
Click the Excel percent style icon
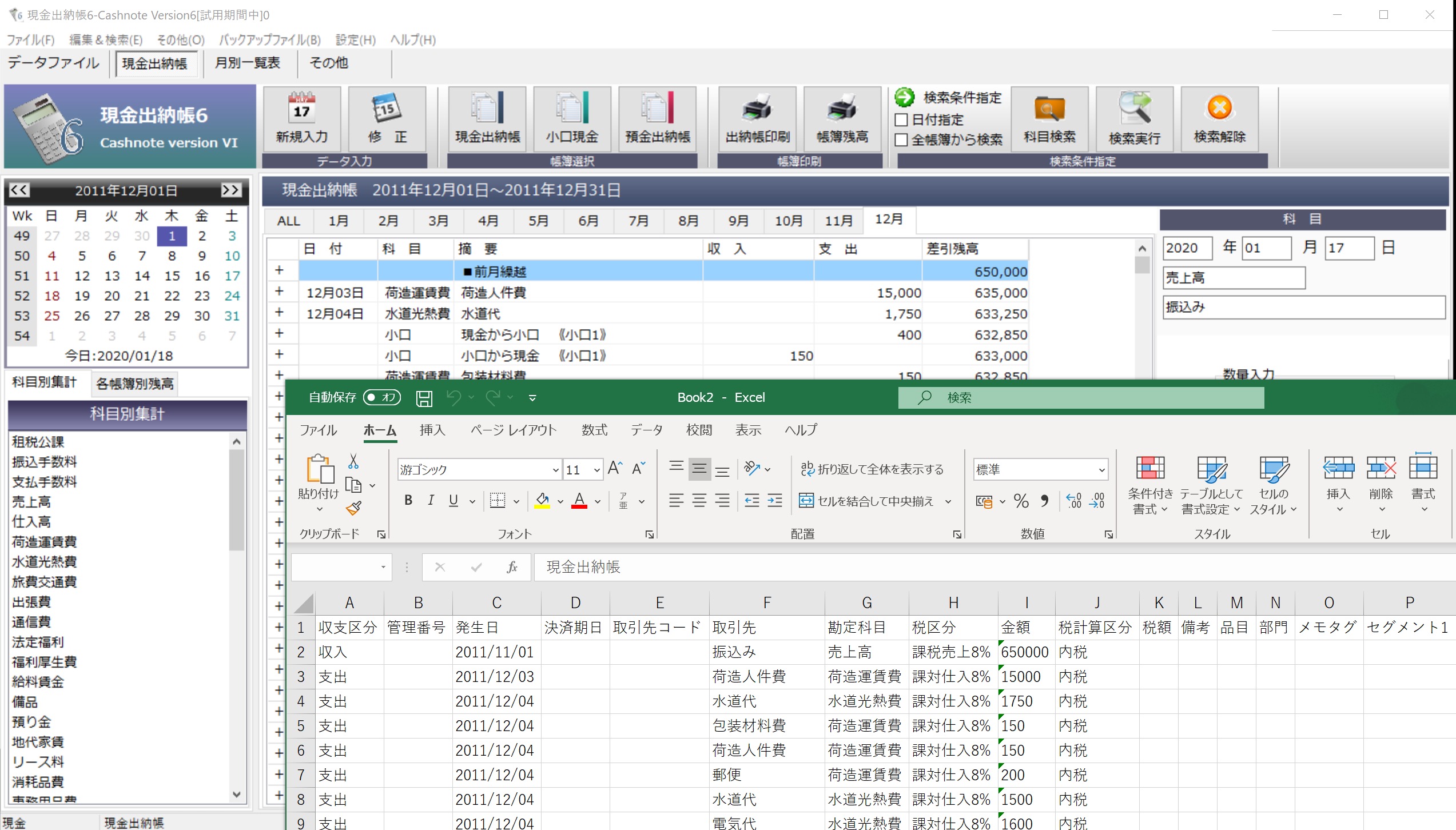[1021, 501]
